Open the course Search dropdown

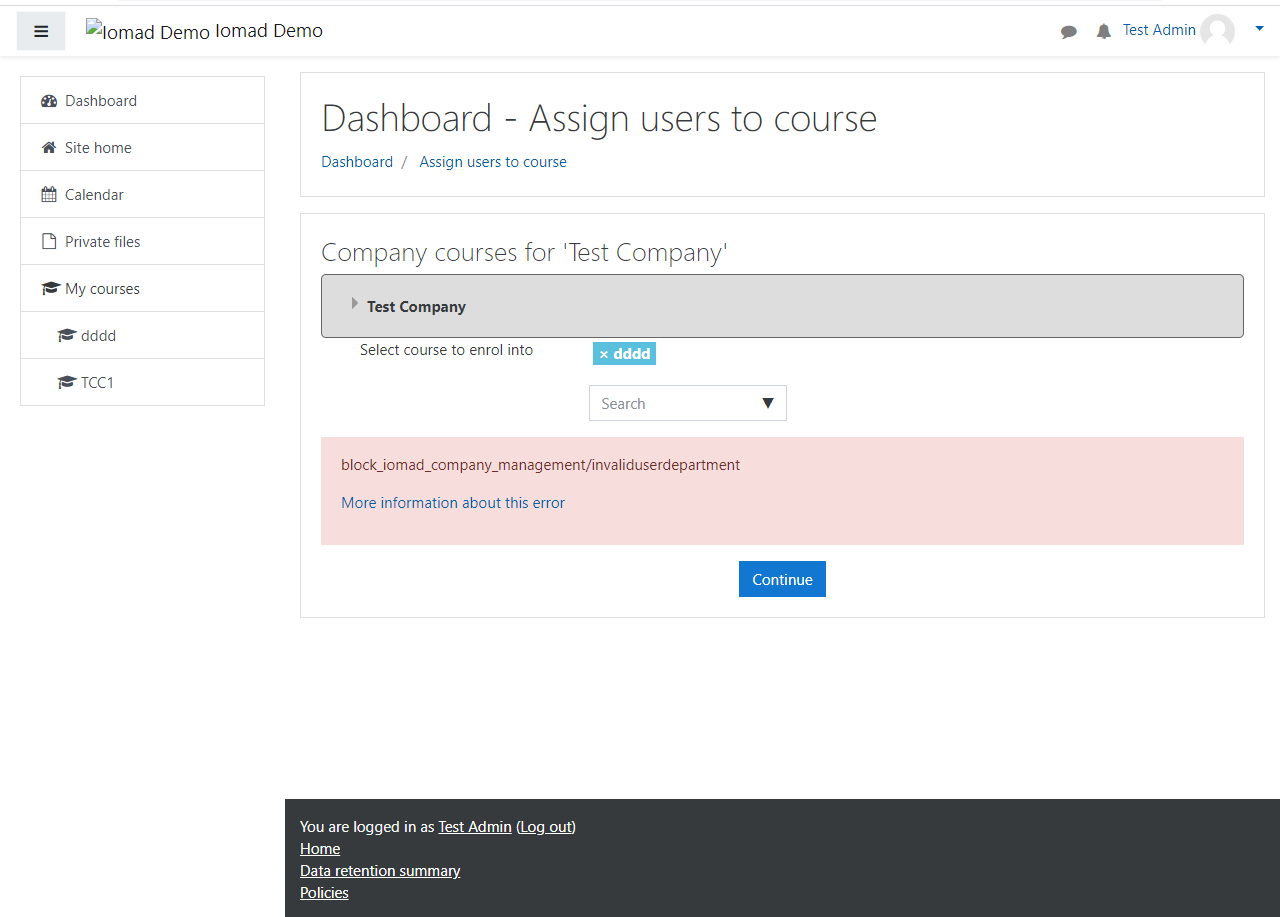coord(687,403)
